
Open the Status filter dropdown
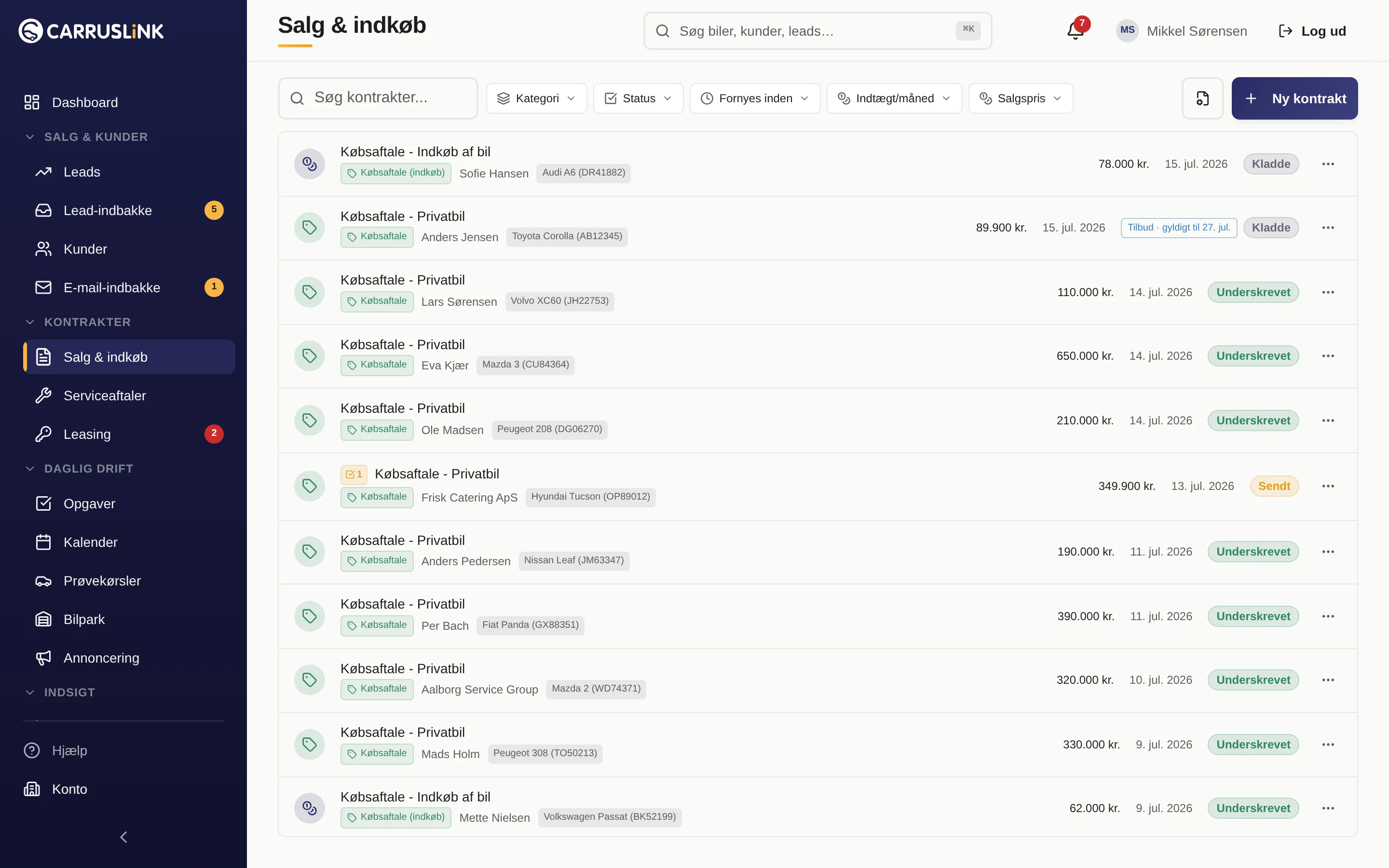(638, 98)
